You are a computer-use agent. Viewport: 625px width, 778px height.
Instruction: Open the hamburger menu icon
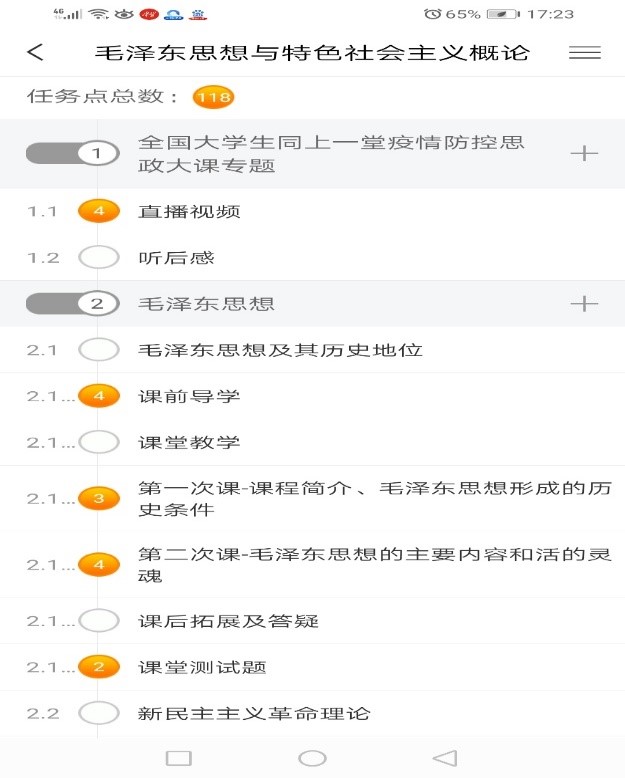584,52
